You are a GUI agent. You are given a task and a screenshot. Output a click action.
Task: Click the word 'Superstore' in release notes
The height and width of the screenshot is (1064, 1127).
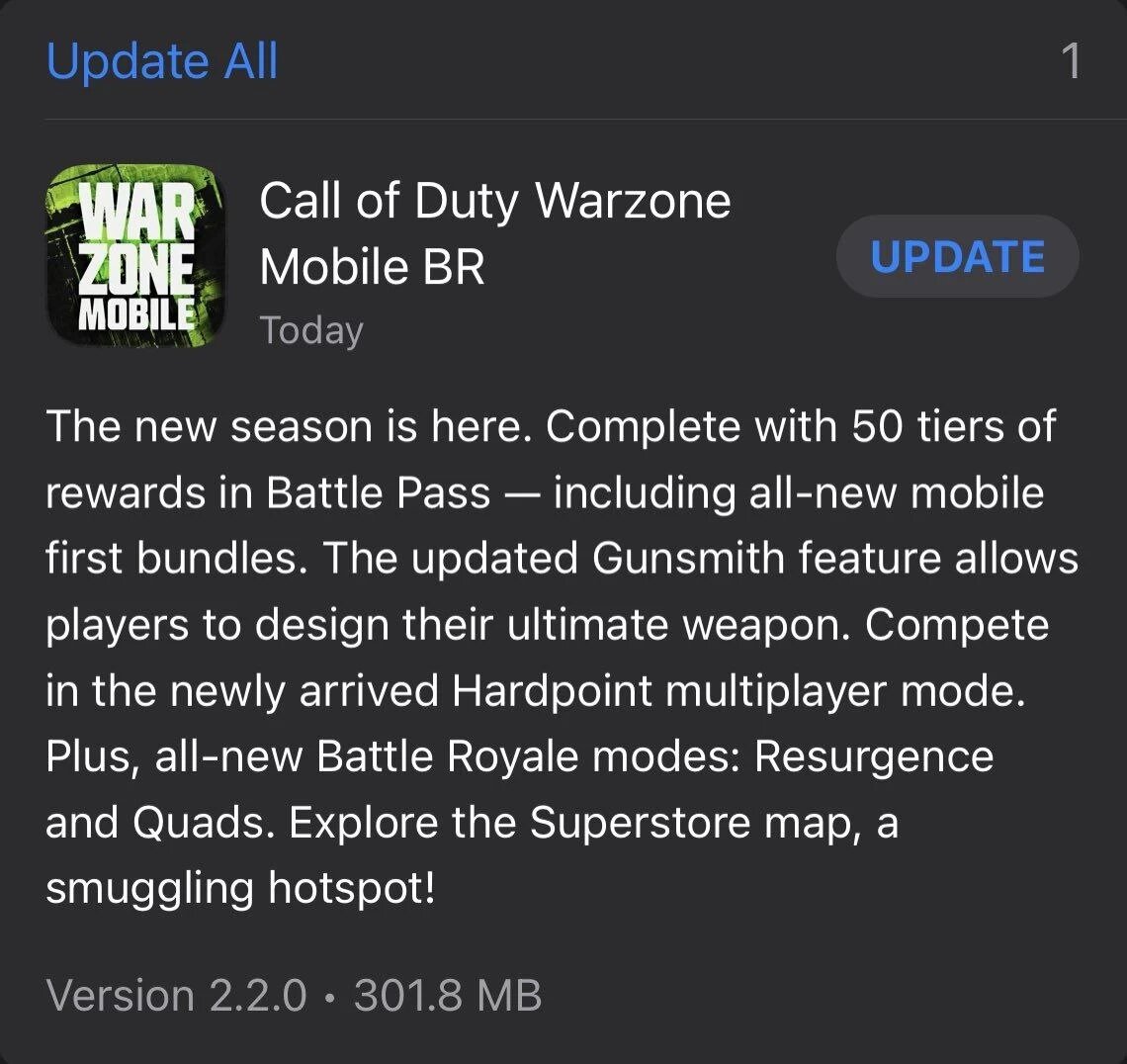640,823
